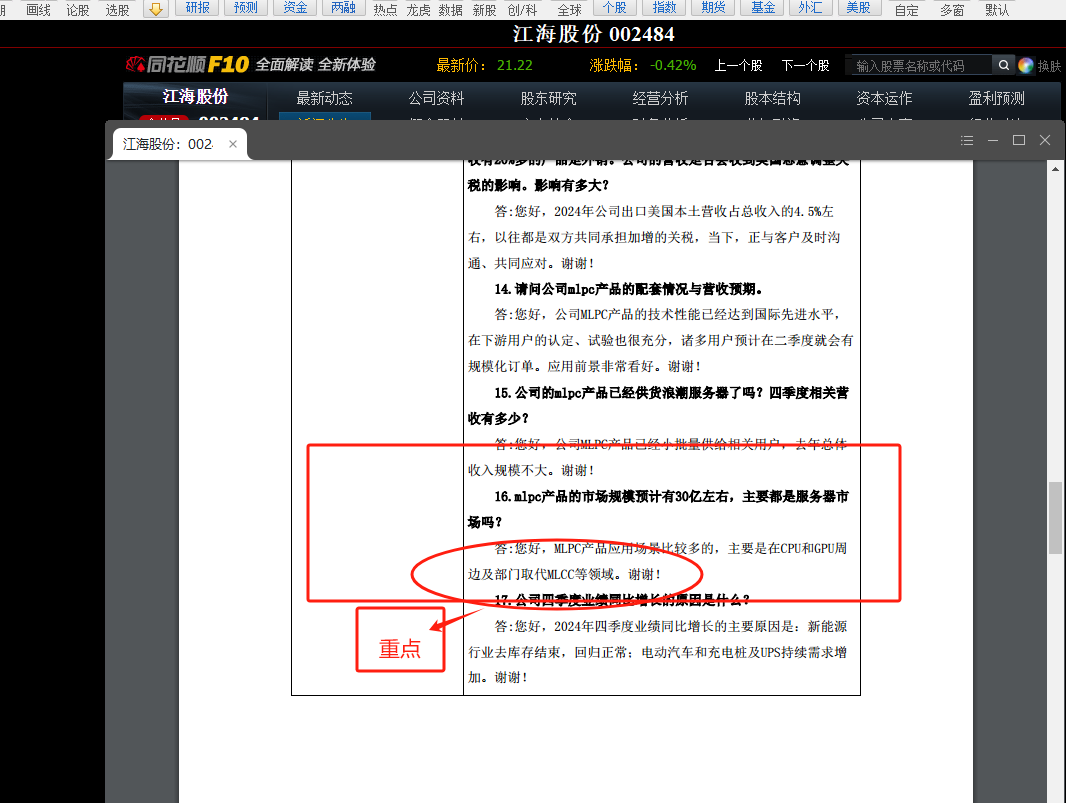Screen dimensions: 1066x803
Task: Select 画线 in the top toolbar
Action: [x=38, y=10]
